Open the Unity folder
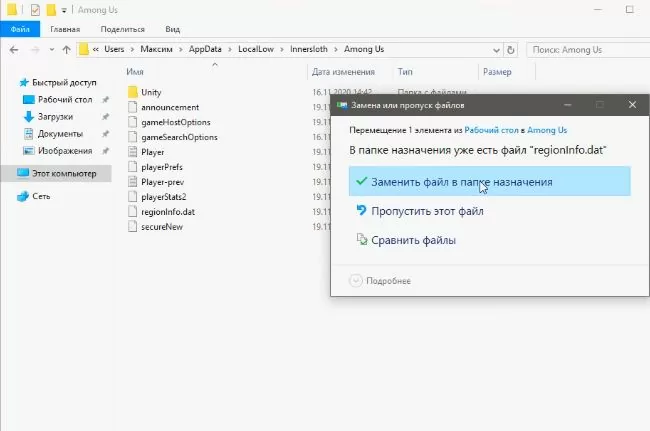Image resolution: width=650 pixels, height=431 pixels. [151, 92]
